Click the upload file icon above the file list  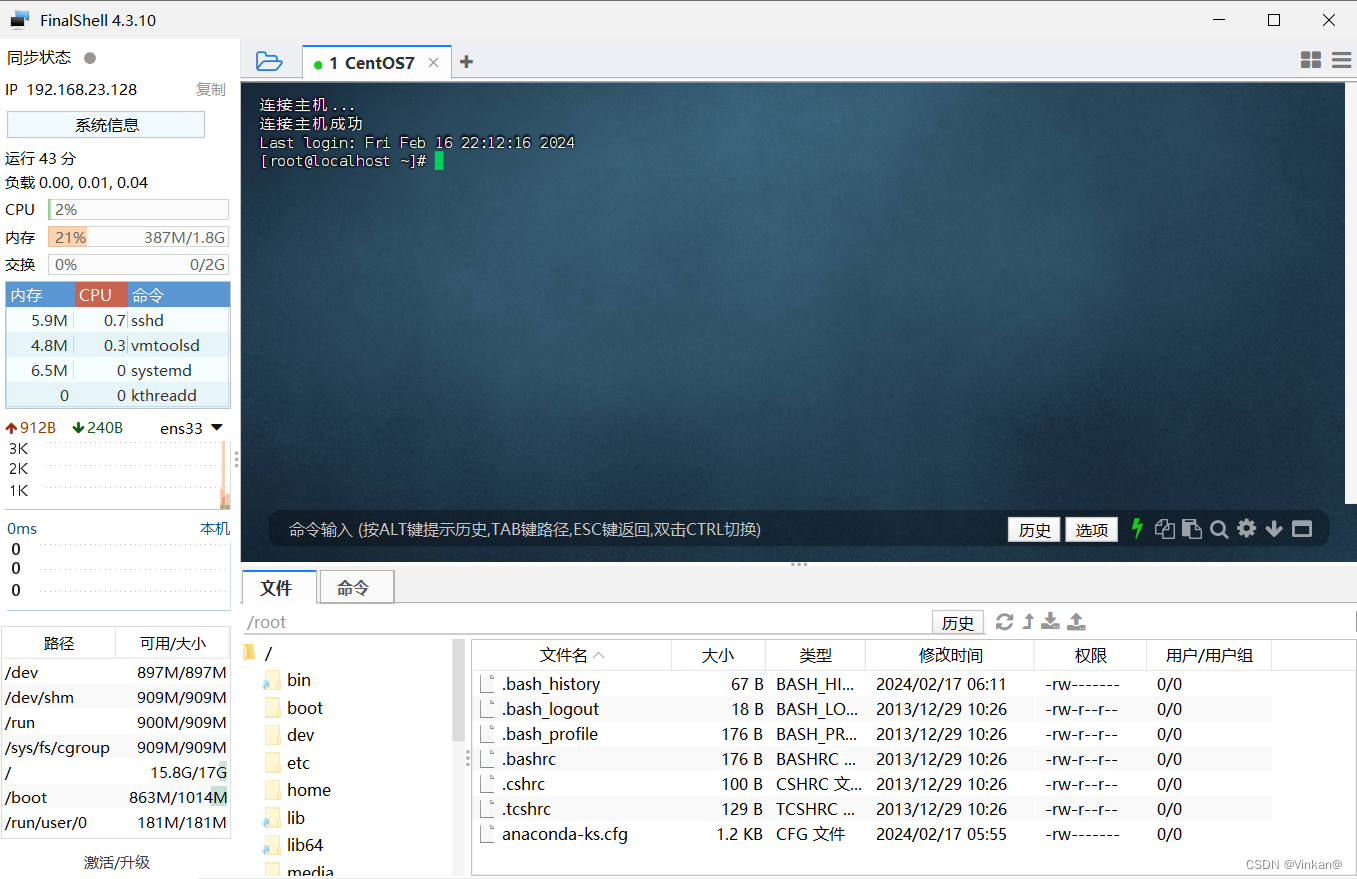(x=1076, y=621)
